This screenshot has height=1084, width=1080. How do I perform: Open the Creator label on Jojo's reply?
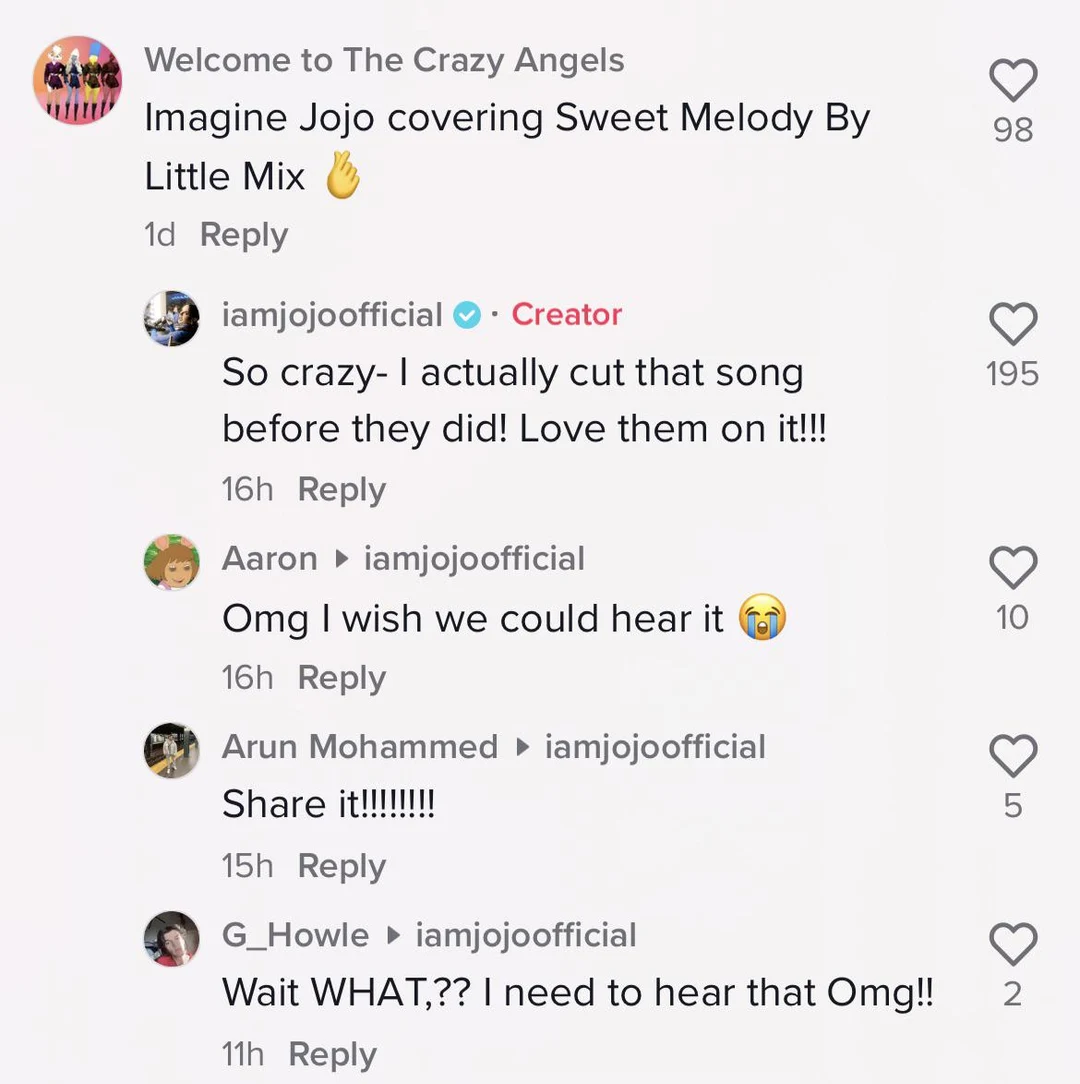(566, 314)
